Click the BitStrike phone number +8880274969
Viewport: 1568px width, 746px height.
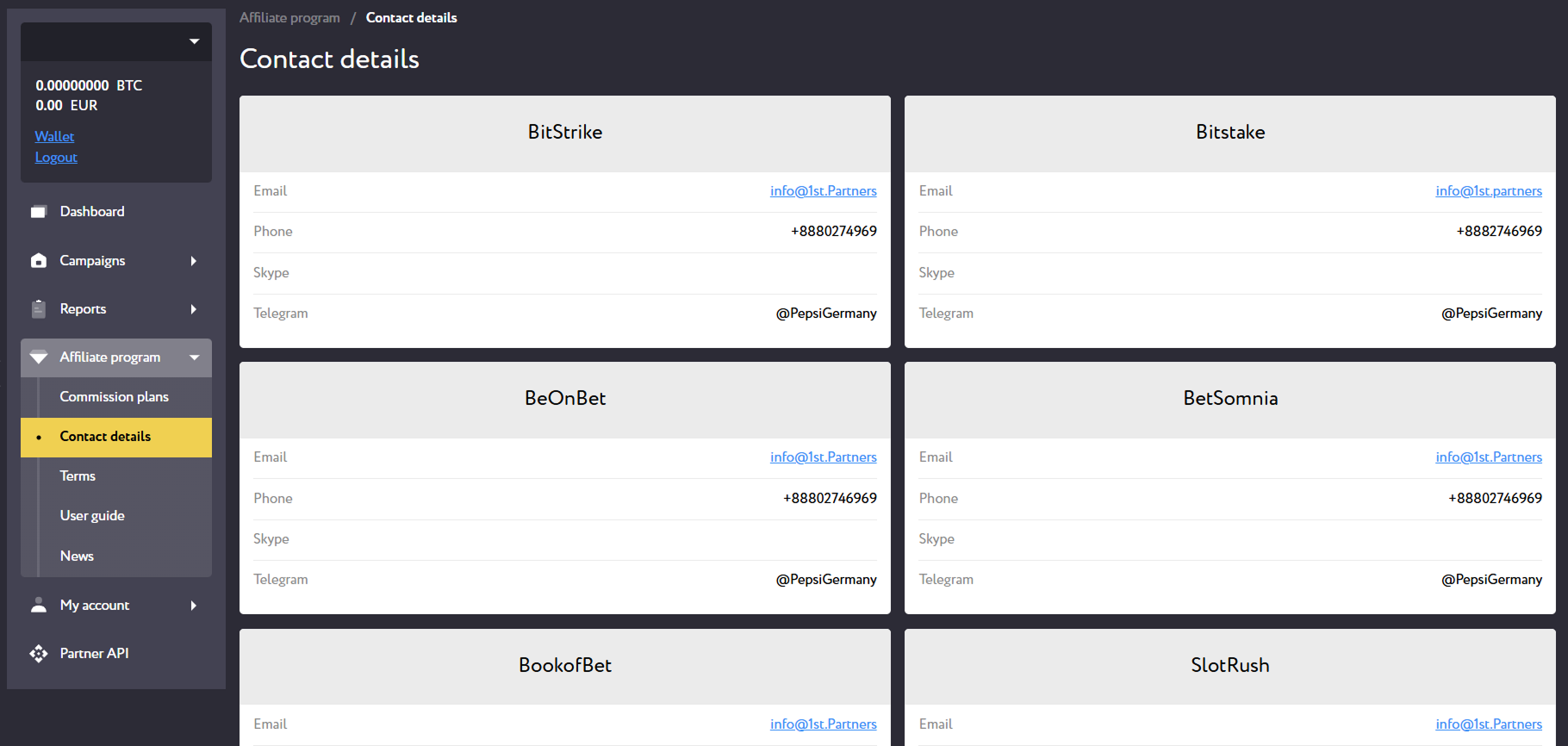tap(834, 232)
